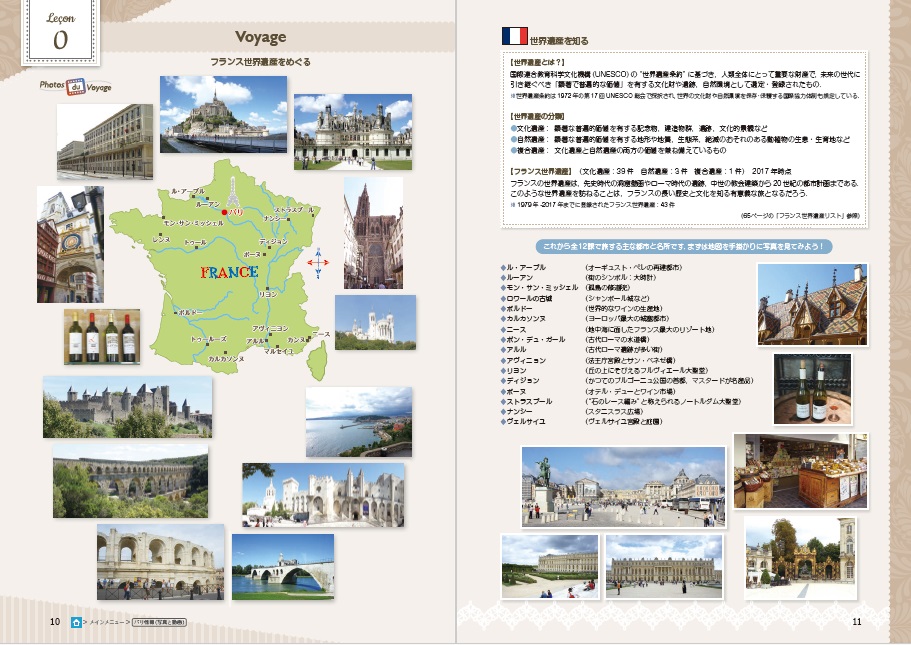Open the Château de Chambord photo
Image resolution: width=911 pixels, height=645 pixels.
353,132
